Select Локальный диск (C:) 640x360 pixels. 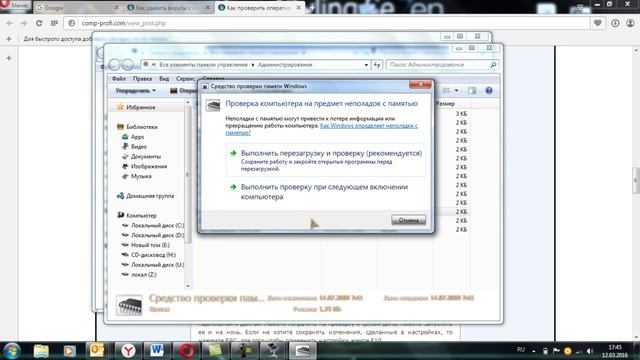point(157,225)
